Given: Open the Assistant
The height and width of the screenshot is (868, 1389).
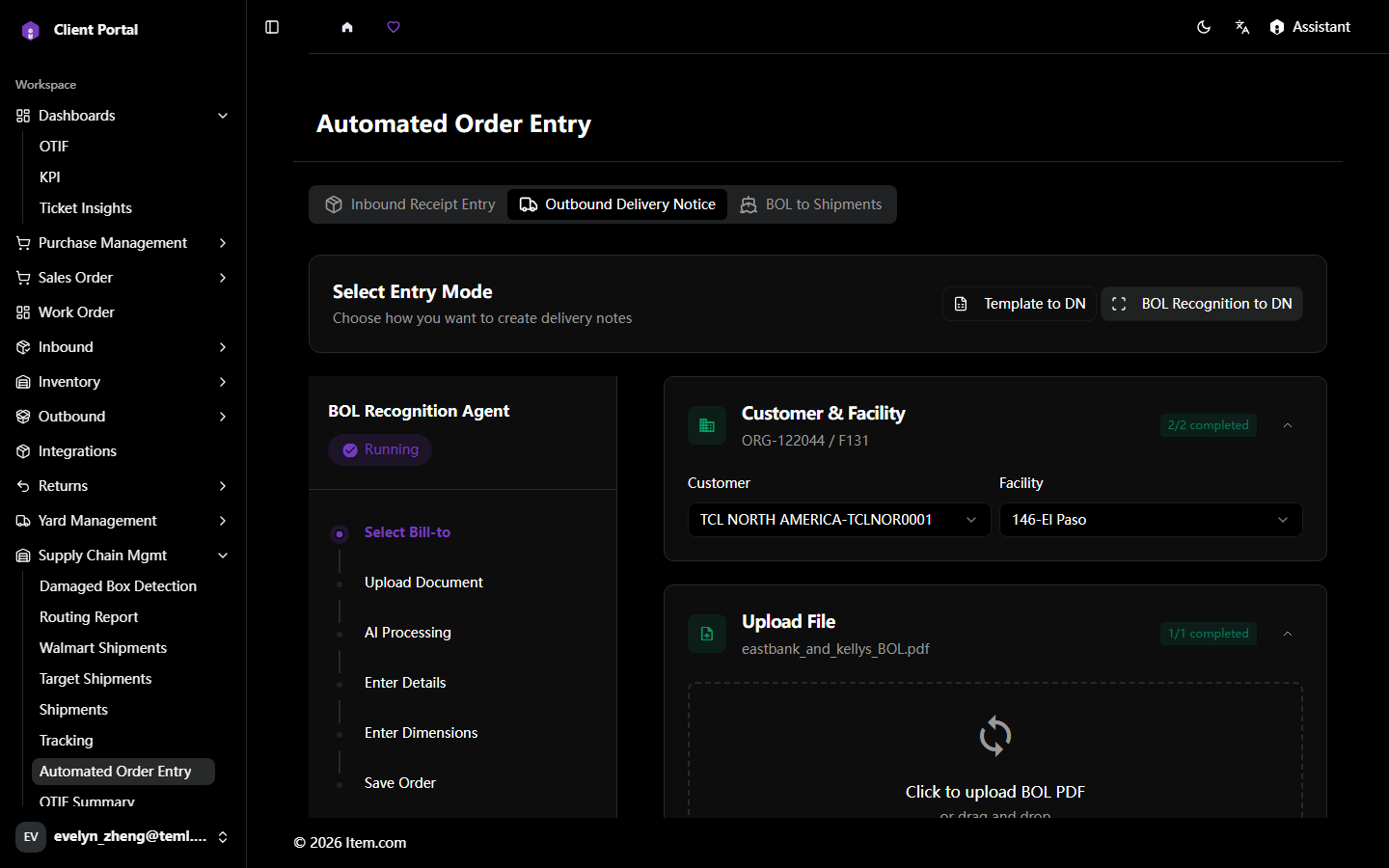Looking at the screenshot, I should [1310, 27].
